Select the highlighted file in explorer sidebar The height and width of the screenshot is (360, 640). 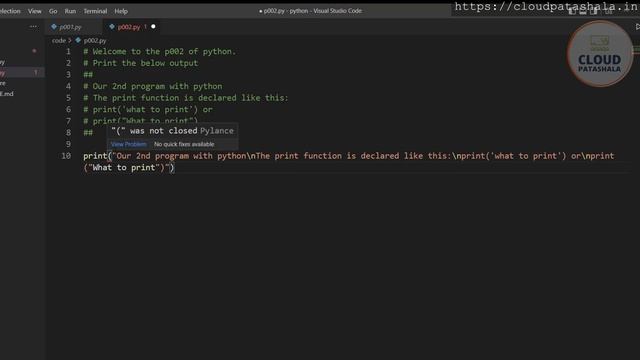(21, 73)
